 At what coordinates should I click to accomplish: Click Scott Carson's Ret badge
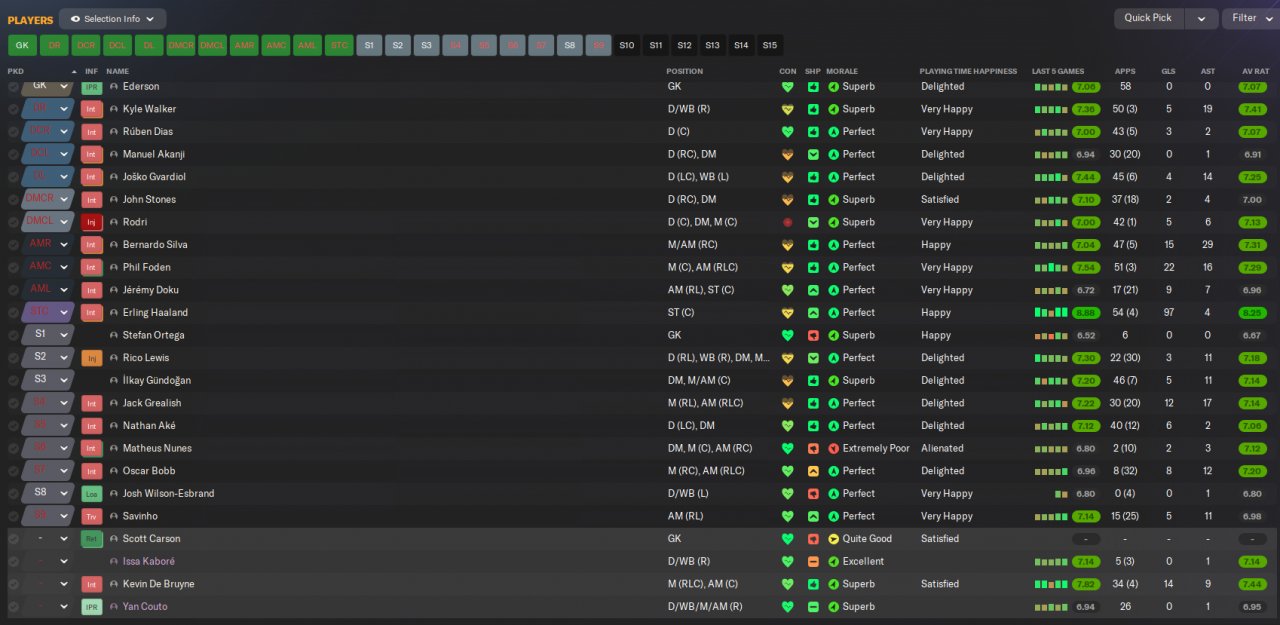tap(92, 539)
